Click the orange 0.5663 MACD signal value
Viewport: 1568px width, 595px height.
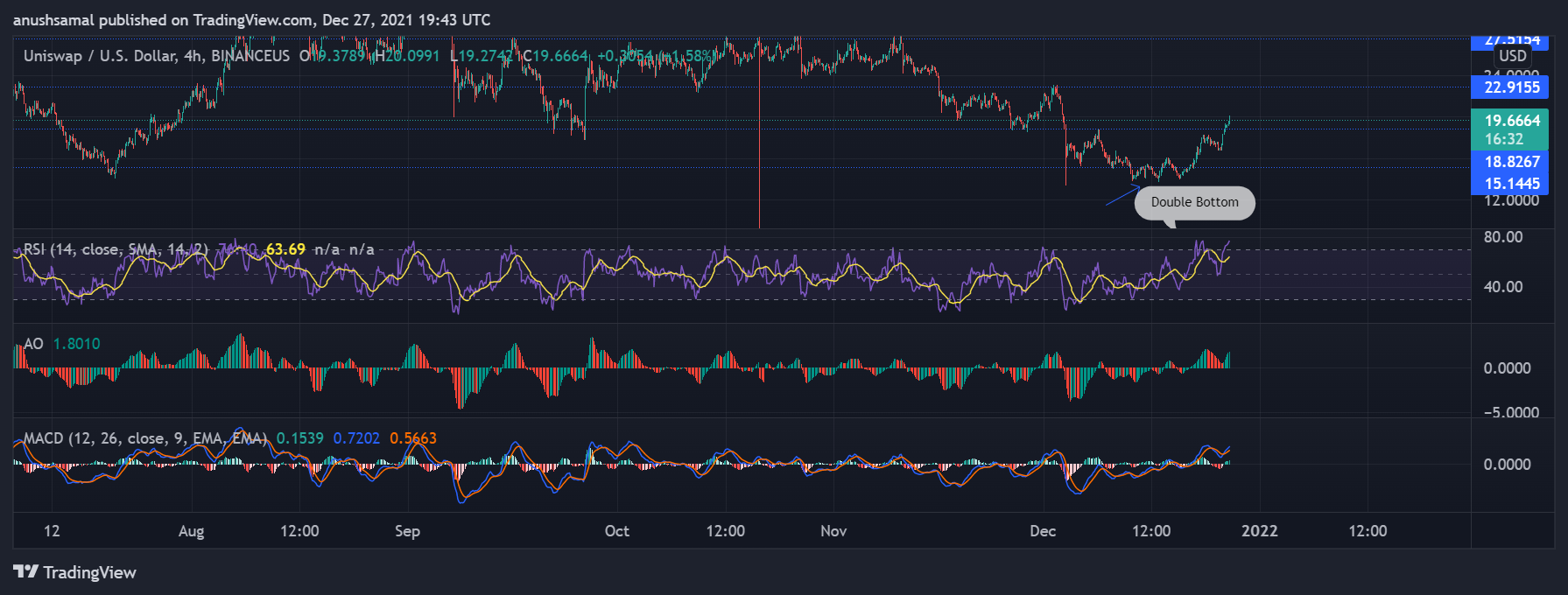412,438
